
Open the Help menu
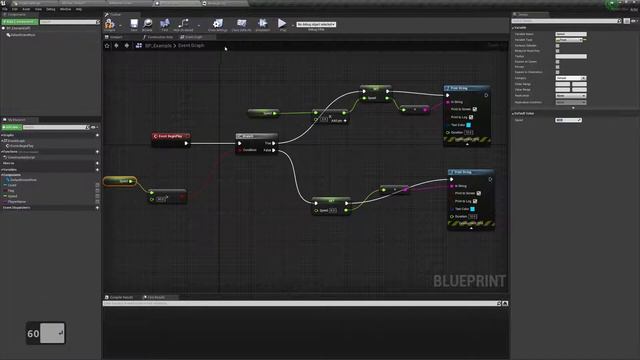click(x=79, y=9)
